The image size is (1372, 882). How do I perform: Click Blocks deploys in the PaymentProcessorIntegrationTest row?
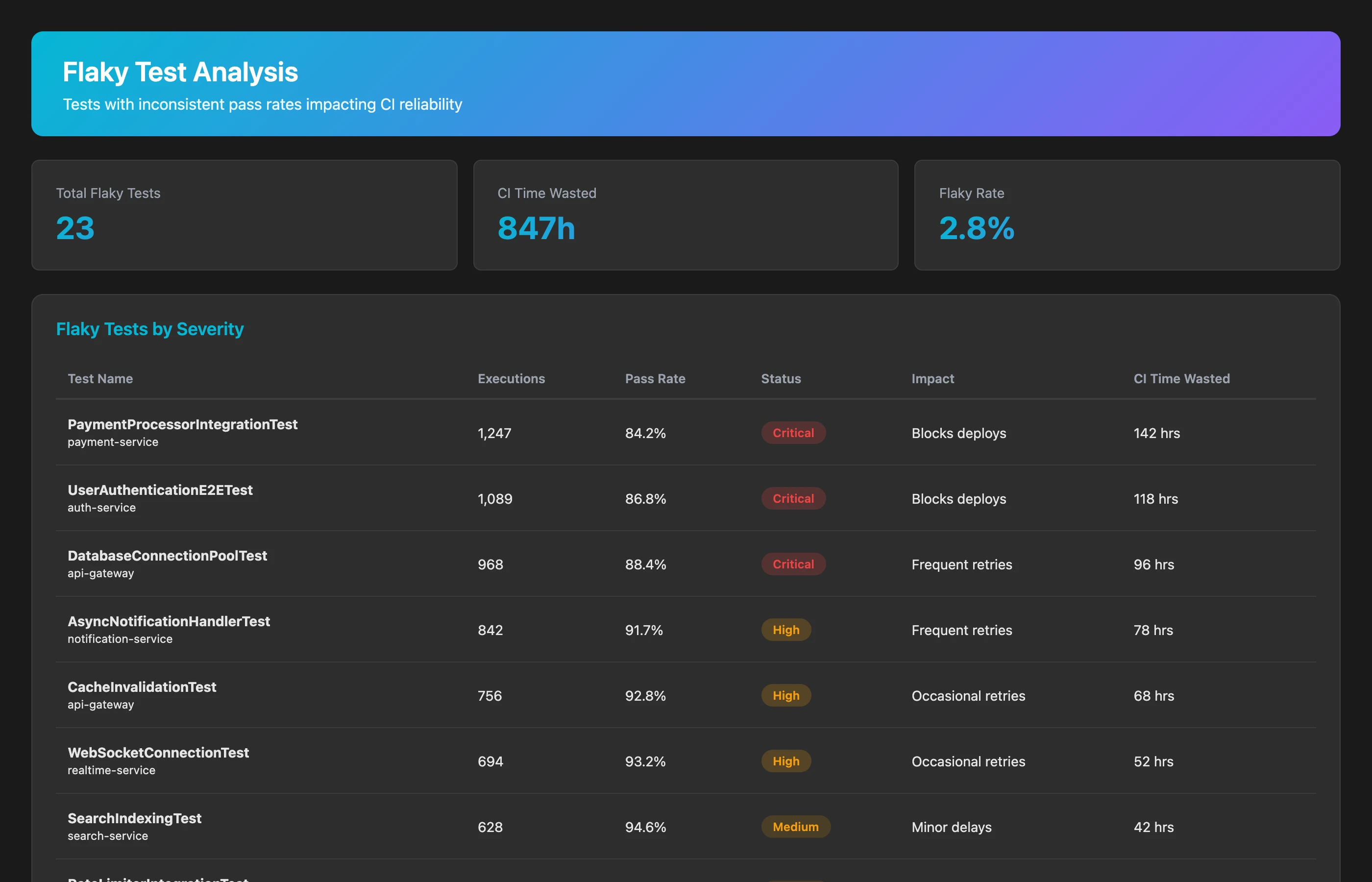tap(959, 433)
